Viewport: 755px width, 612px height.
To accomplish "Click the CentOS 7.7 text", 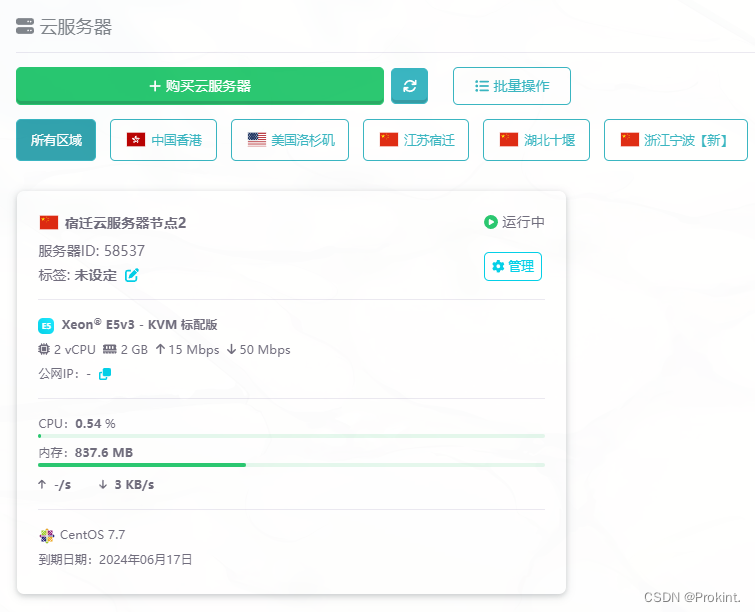I will coord(92,535).
